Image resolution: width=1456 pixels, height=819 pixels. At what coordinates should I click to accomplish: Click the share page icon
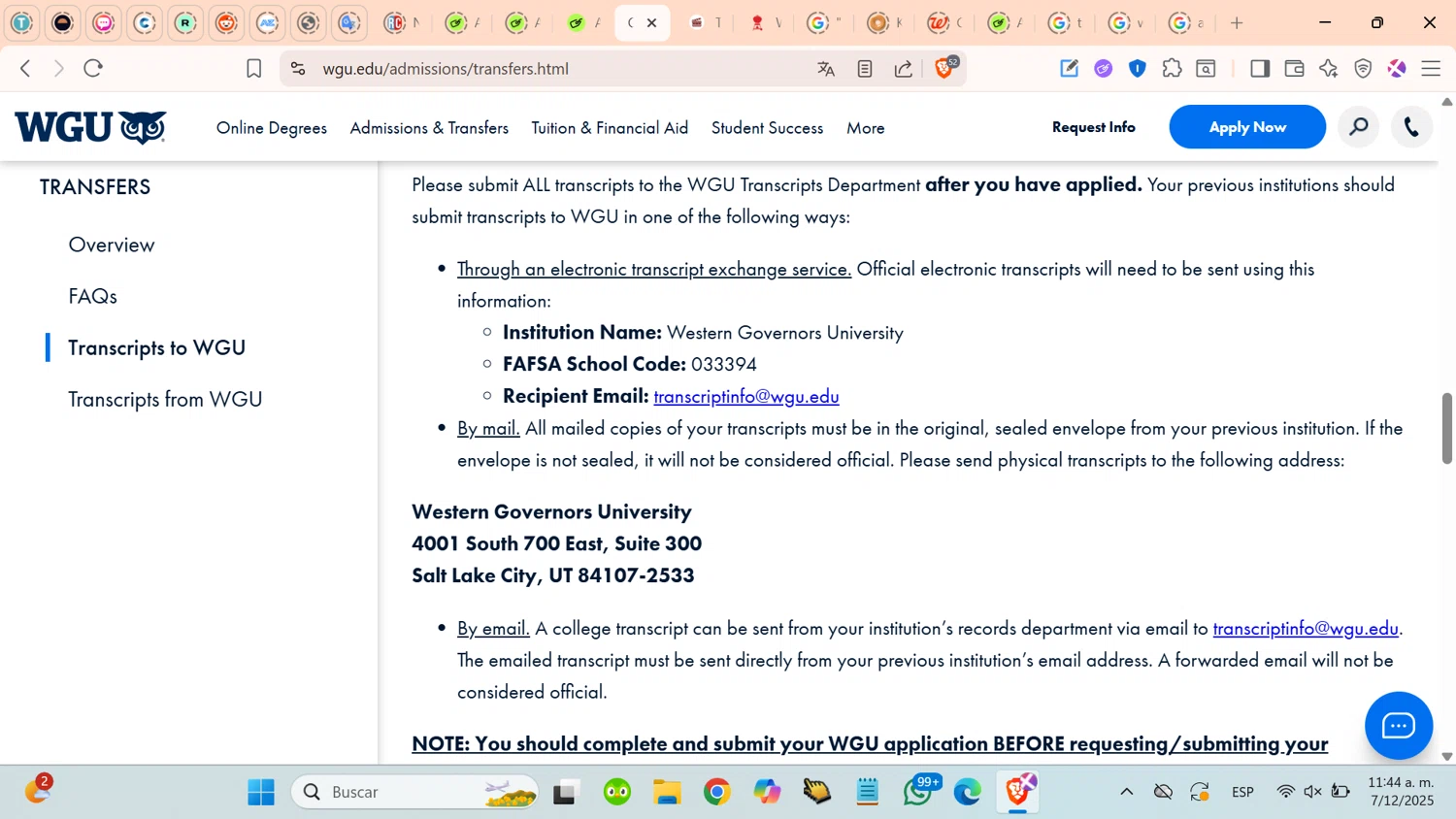(904, 69)
